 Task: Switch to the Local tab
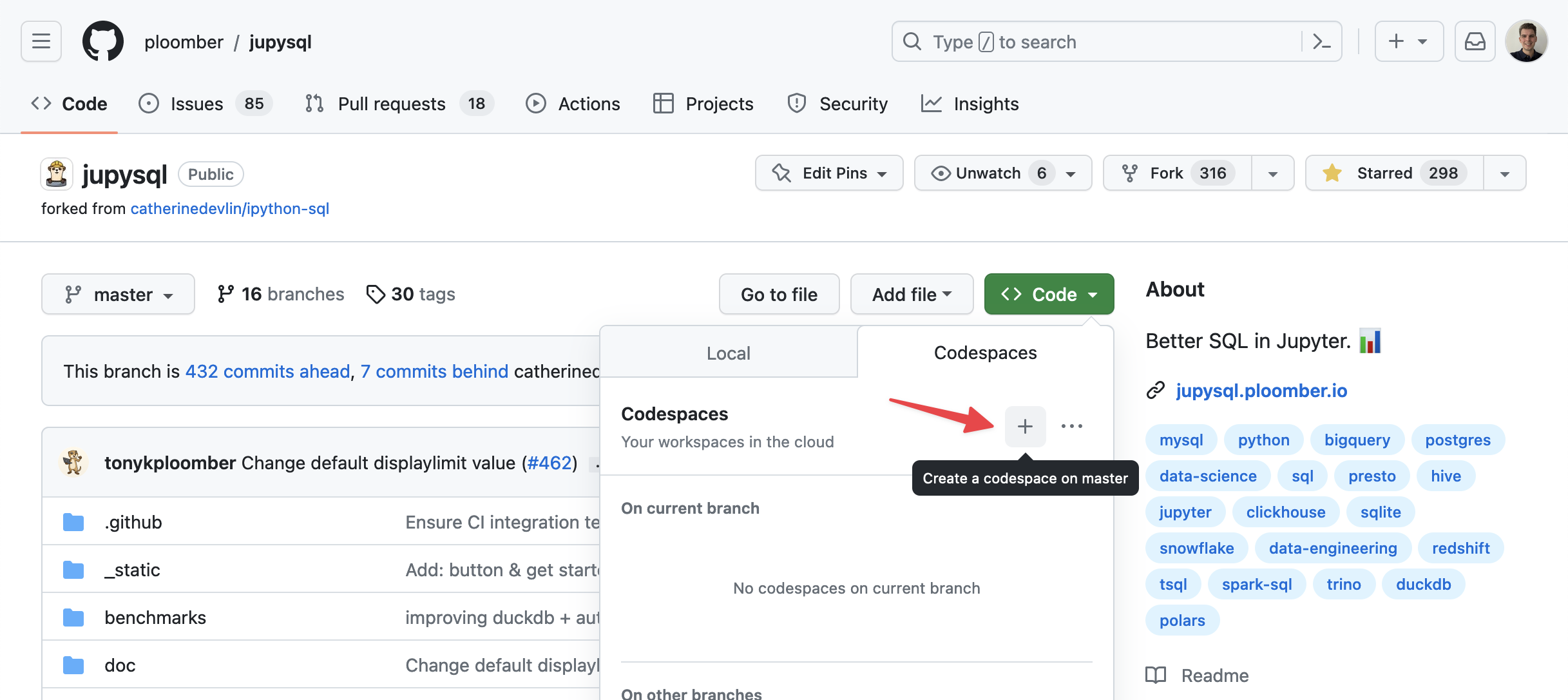(728, 353)
